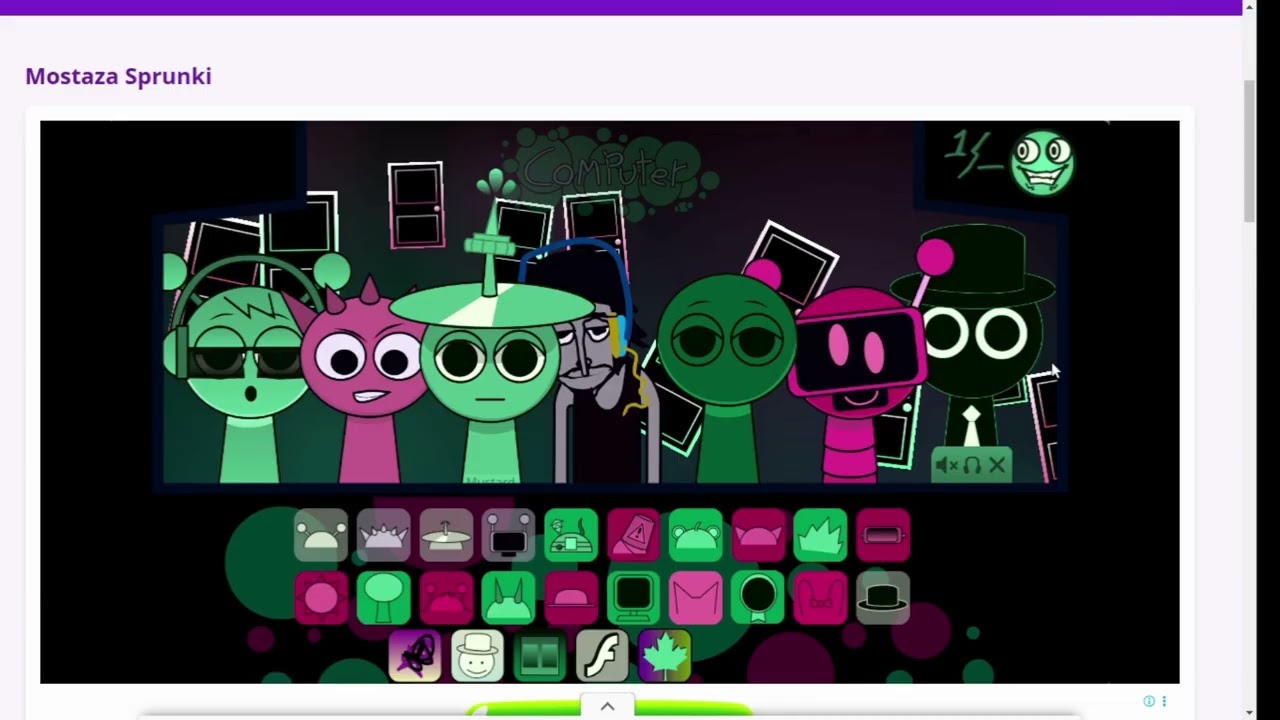Choose the pink sun sound icon
This screenshot has width=1280, height=720.
coord(321,598)
